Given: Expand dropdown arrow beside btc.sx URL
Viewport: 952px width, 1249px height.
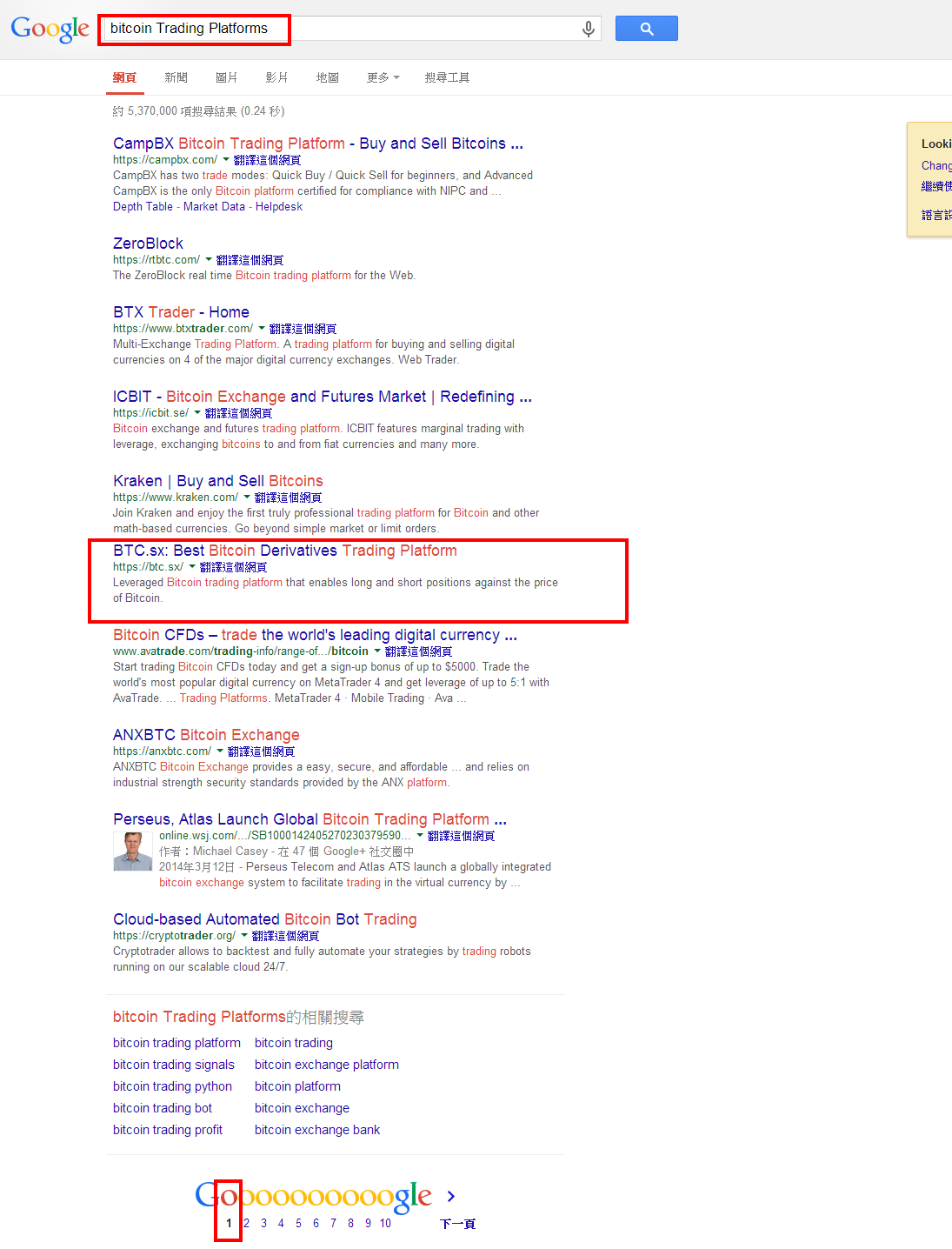Looking at the screenshot, I should tap(192, 566).
